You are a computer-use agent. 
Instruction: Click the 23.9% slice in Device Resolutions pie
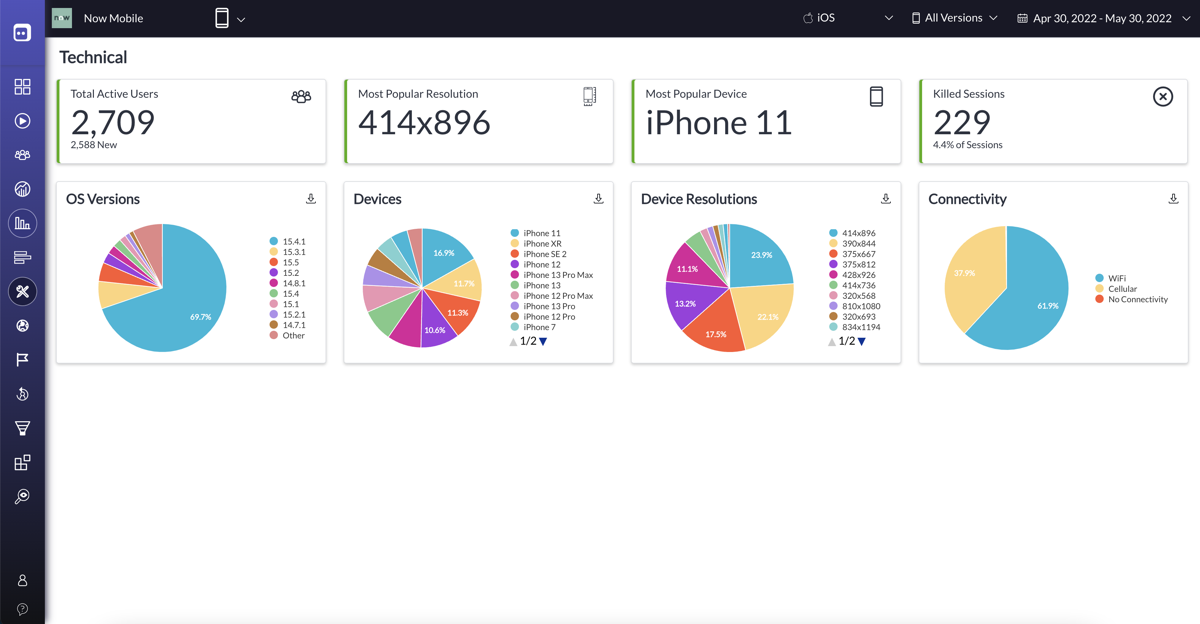[760, 255]
